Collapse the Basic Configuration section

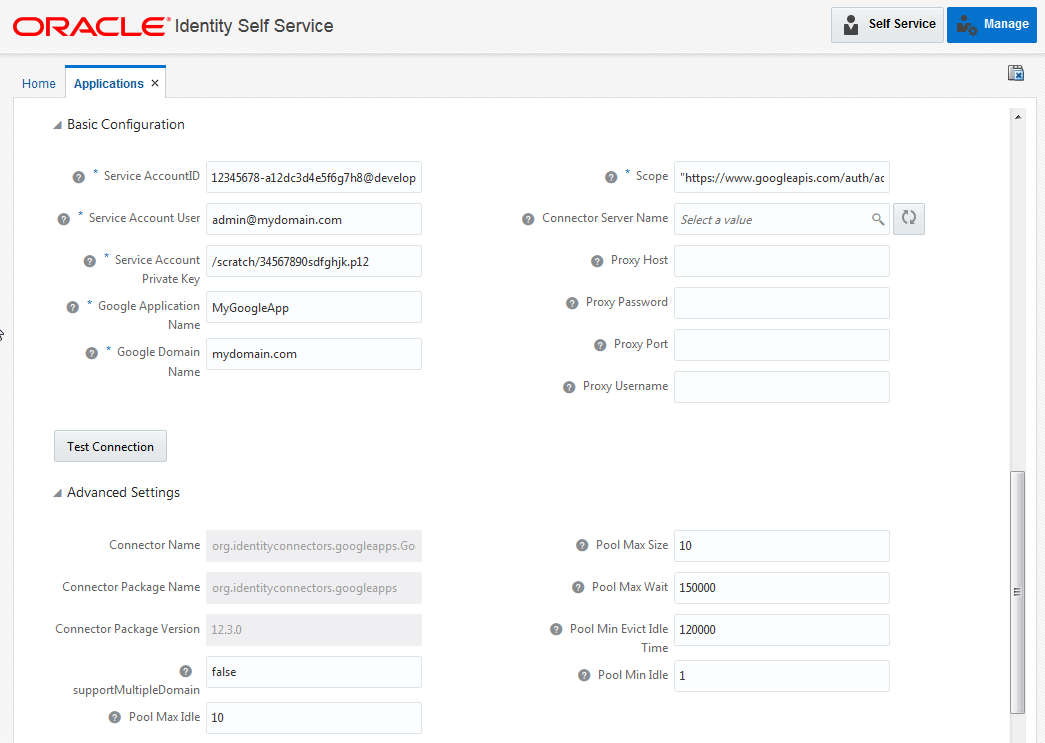(58, 124)
